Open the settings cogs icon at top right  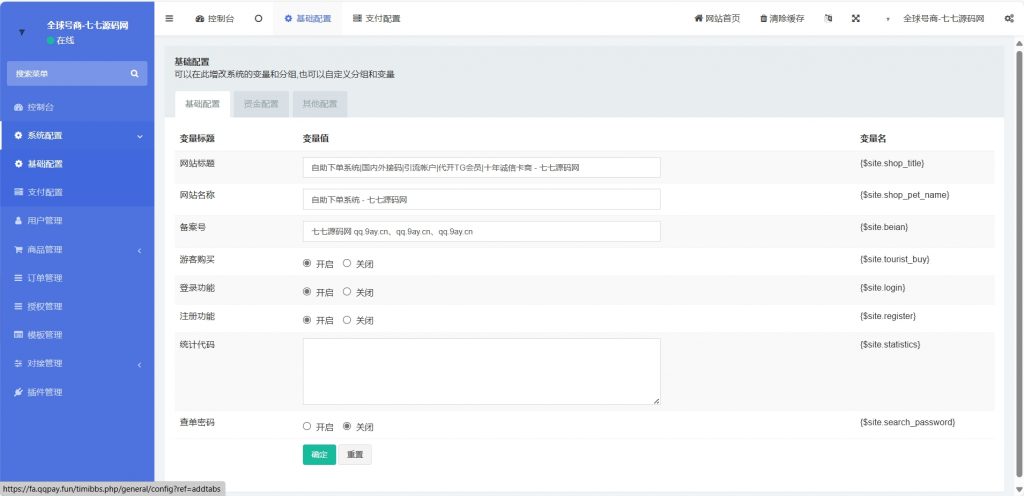coord(1009,19)
